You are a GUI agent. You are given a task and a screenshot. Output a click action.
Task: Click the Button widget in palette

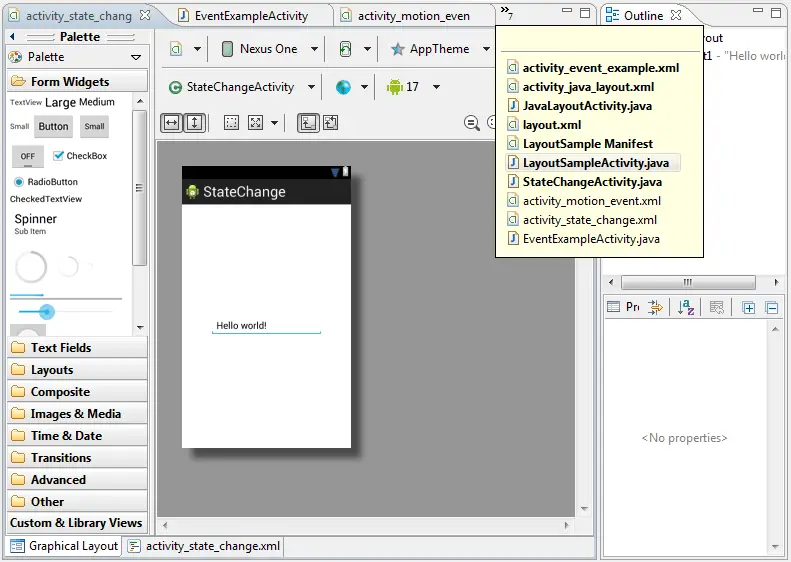click(x=54, y=126)
